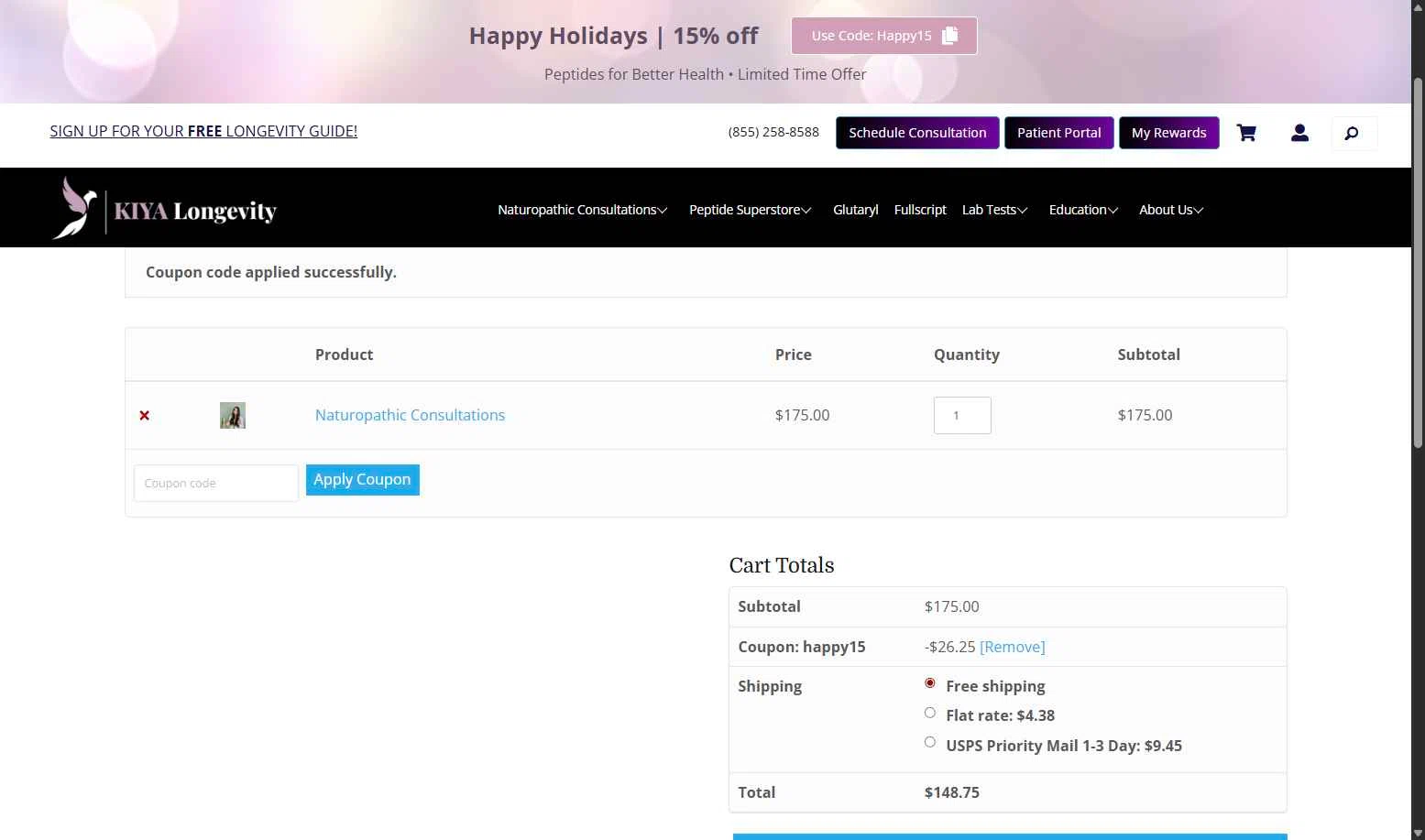Select Flat rate $4.38 shipping
Screen dimensions: 1425x840
930,713
